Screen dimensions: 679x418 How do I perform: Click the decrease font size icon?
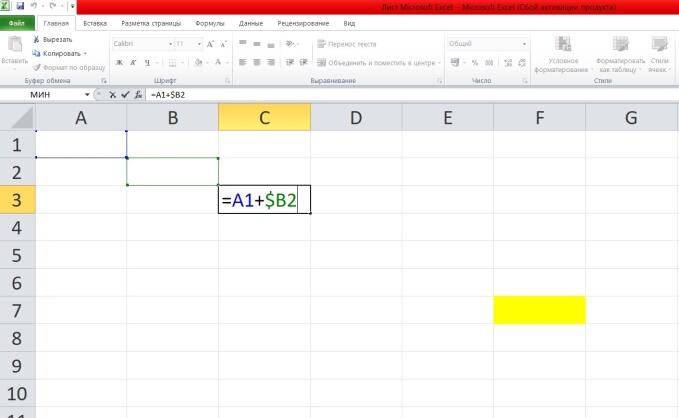click(223, 44)
